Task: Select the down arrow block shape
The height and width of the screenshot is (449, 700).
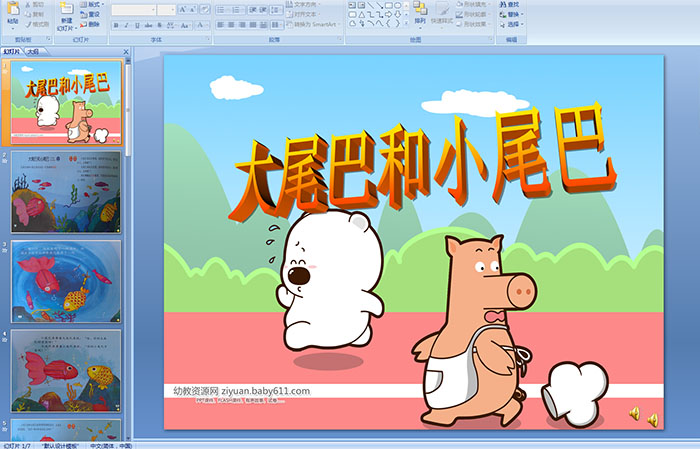Action: click(x=397, y=14)
